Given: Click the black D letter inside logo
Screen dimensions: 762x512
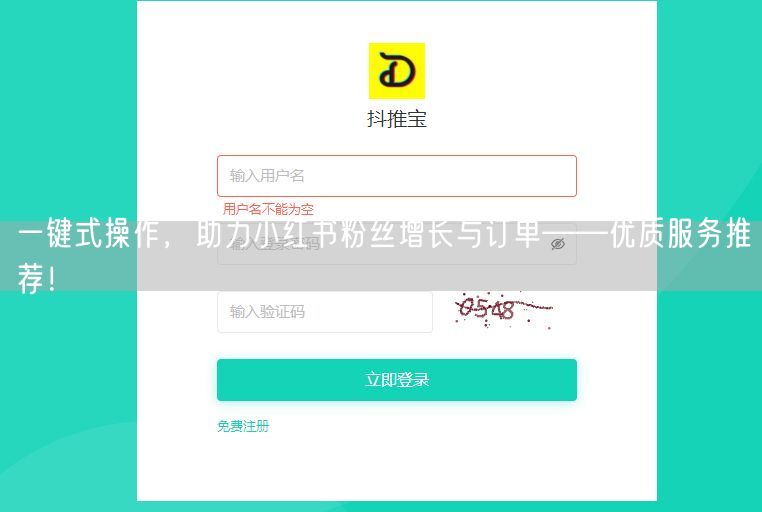Looking at the screenshot, I should click(397, 70).
